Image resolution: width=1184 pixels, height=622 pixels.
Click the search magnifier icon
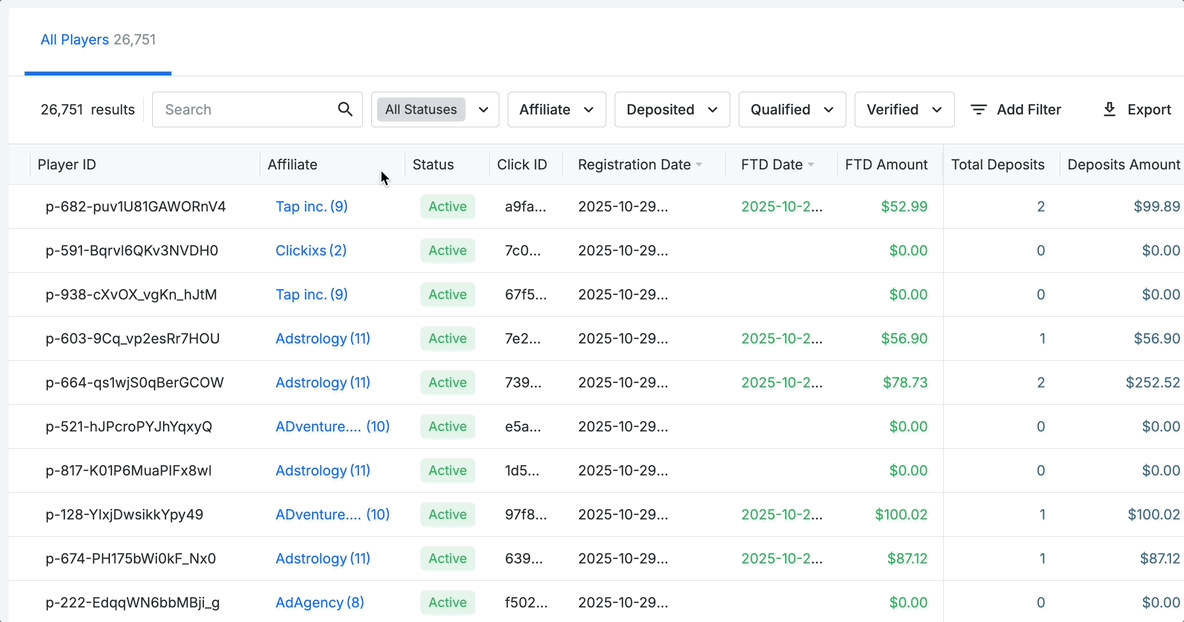pyautogui.click(x=345, y=109)
